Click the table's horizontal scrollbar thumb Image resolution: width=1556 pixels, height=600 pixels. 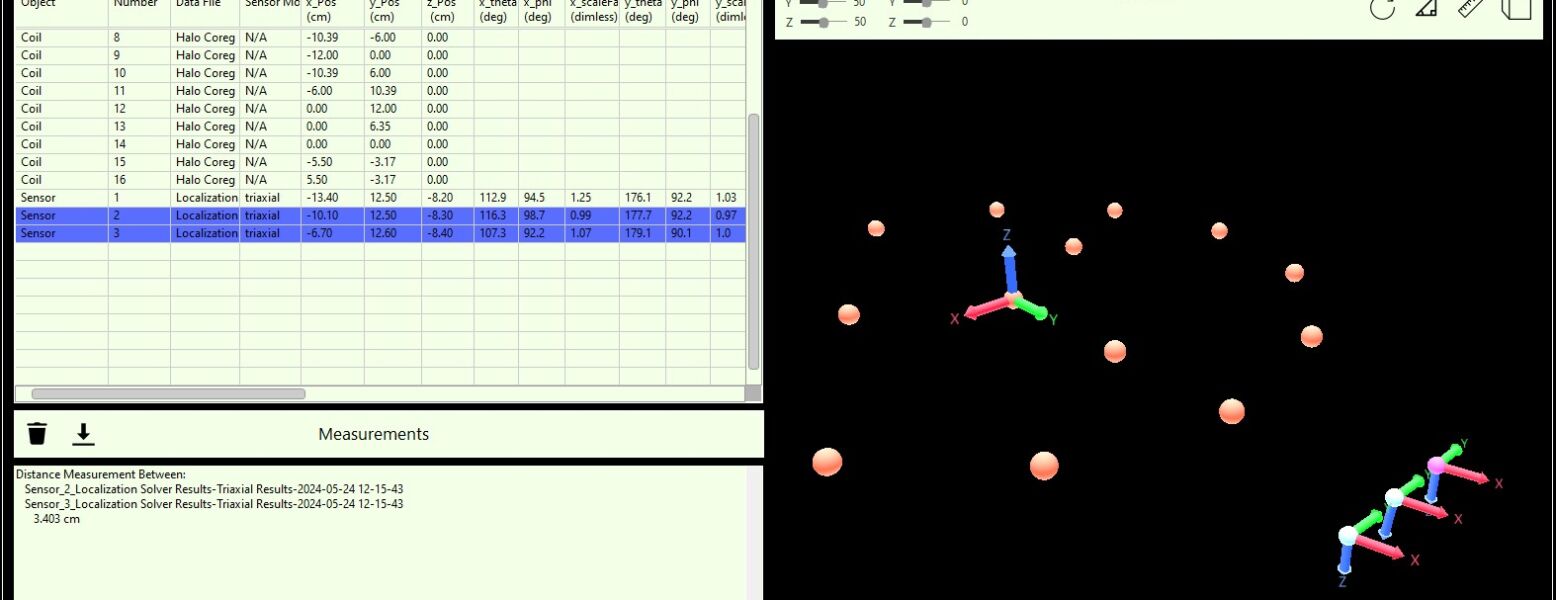(168, 394)
